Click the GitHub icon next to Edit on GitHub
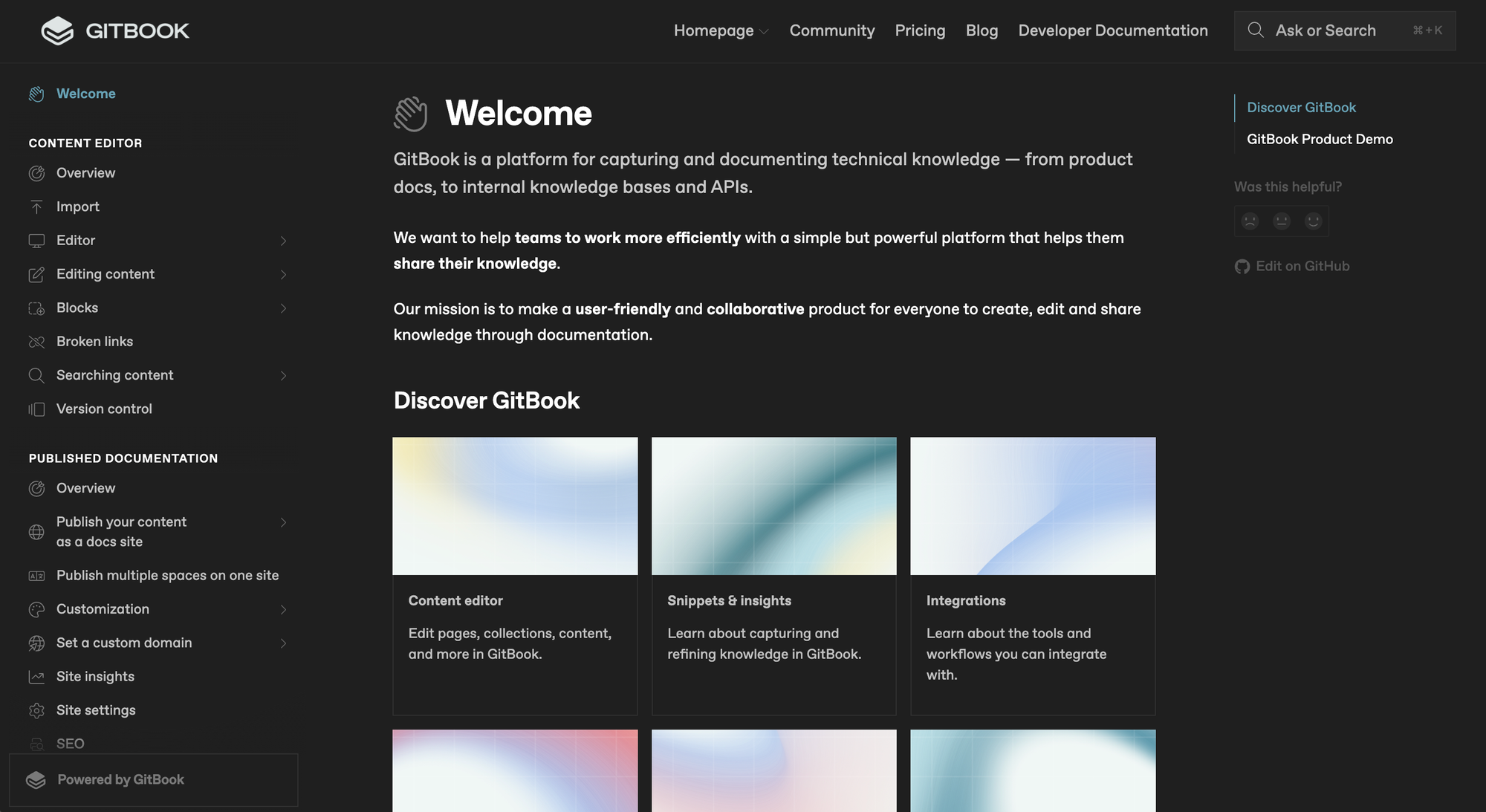1486x812 pixels. click(1242, 265)
